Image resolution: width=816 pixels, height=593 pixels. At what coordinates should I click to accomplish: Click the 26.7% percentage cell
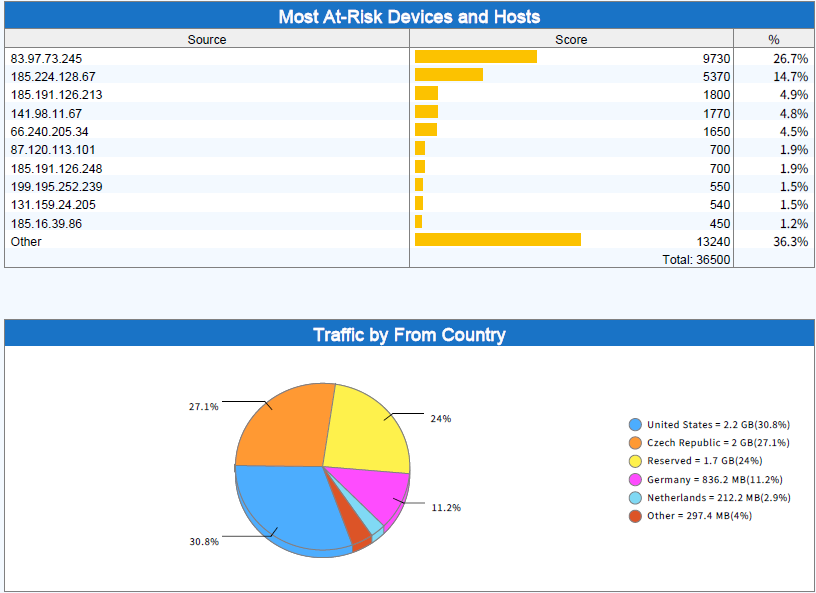pyautogui.click(x=790, y=58)
